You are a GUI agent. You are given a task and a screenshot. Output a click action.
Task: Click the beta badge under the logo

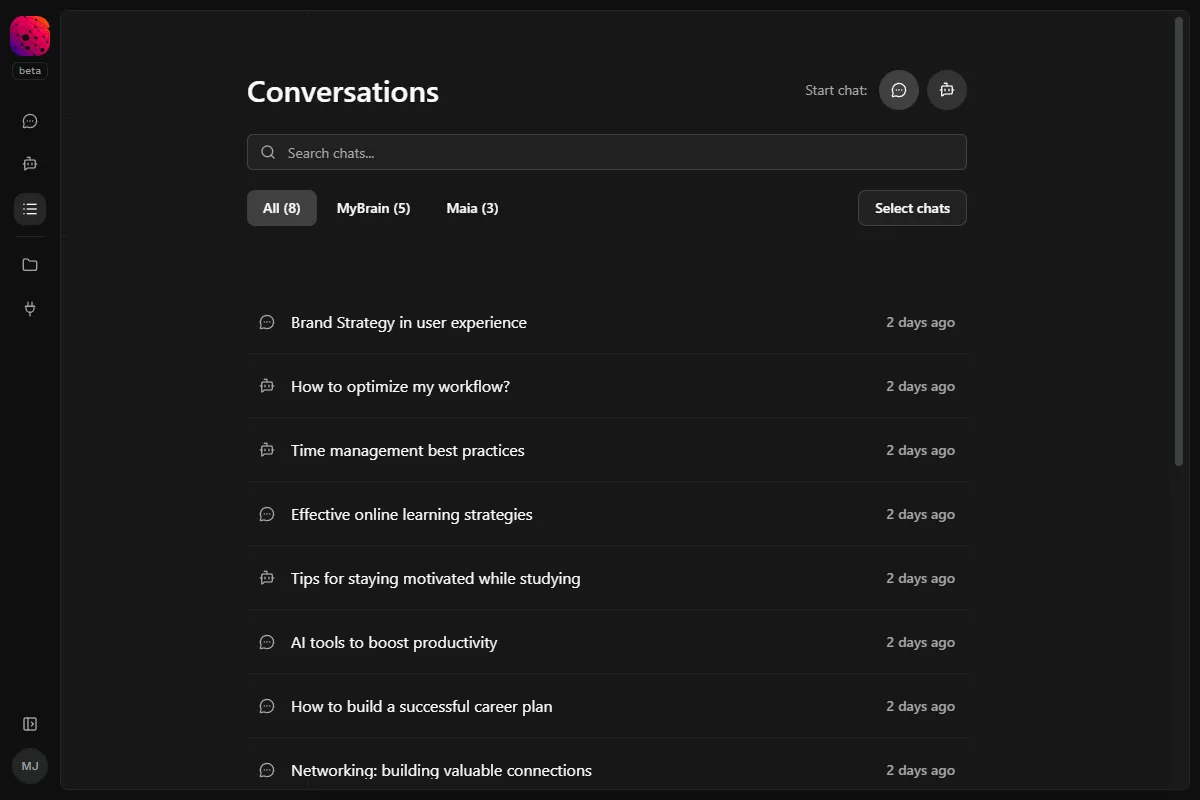(30, 71)
